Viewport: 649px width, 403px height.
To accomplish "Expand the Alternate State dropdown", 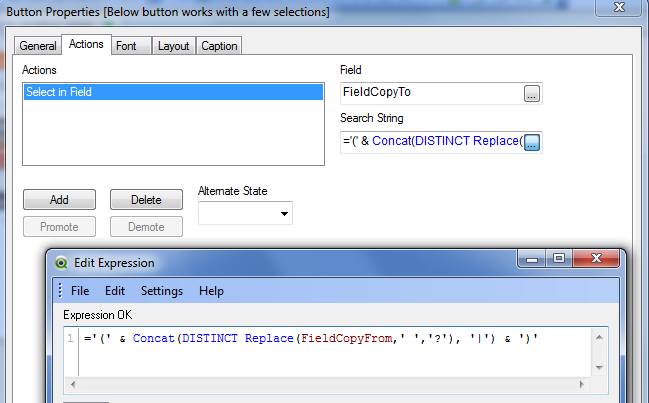I will (x=284, y=213).
